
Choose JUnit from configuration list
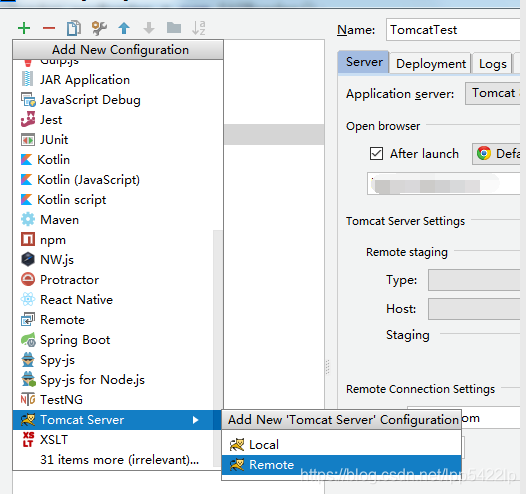click(118, 140)
